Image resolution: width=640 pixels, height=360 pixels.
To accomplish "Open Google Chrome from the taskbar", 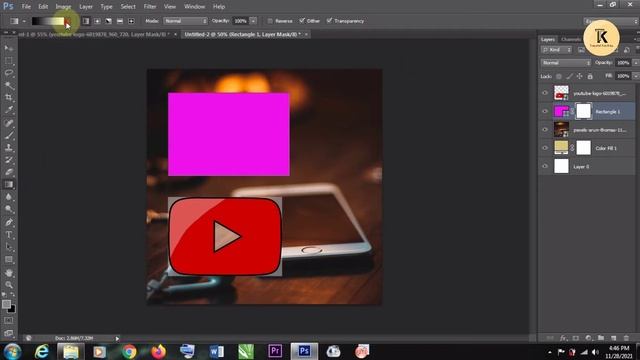I will point(129,351).
